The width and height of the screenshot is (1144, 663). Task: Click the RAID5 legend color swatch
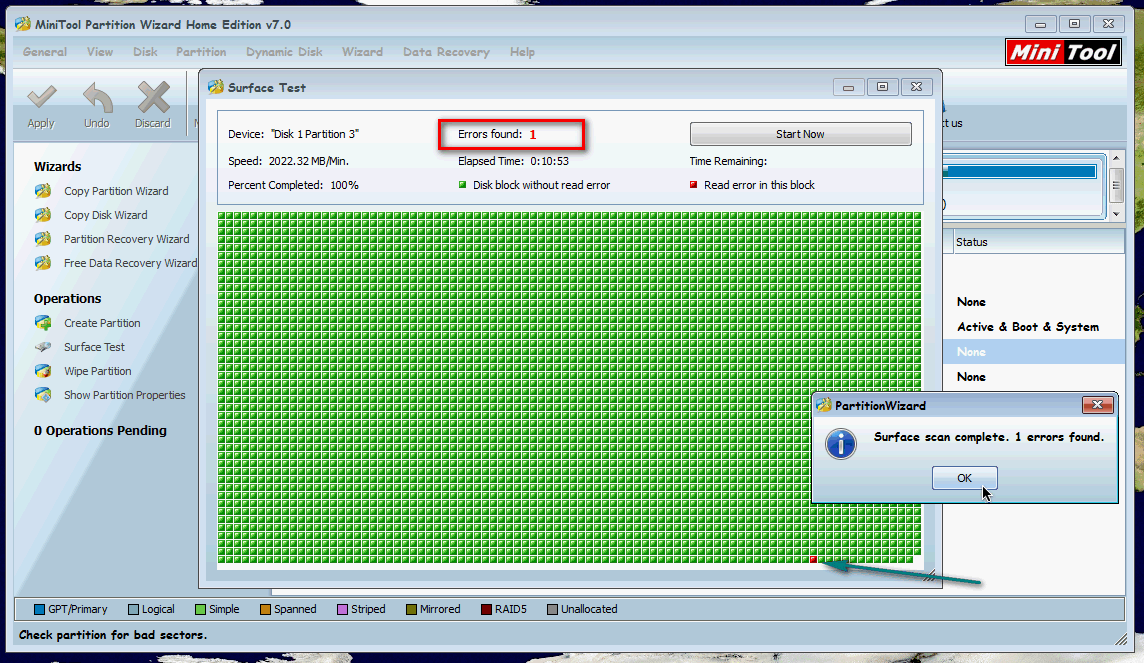coord(487,609)
